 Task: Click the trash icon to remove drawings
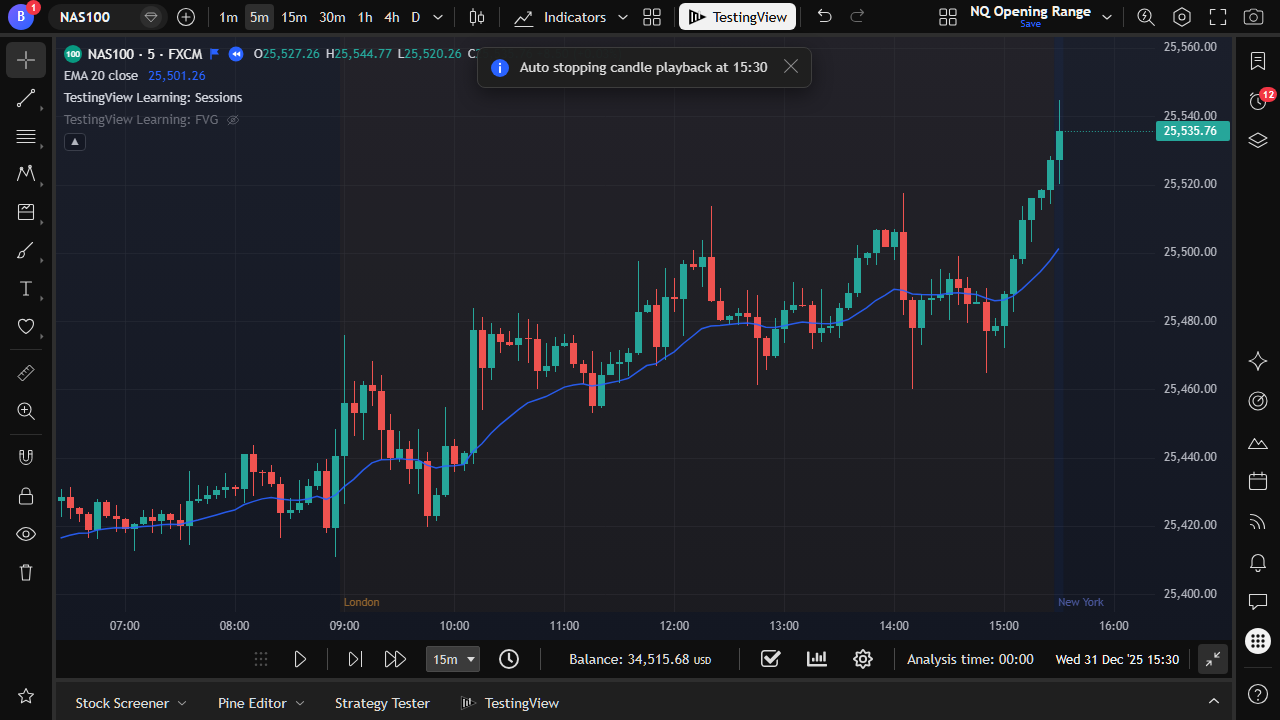coord(26,572)
